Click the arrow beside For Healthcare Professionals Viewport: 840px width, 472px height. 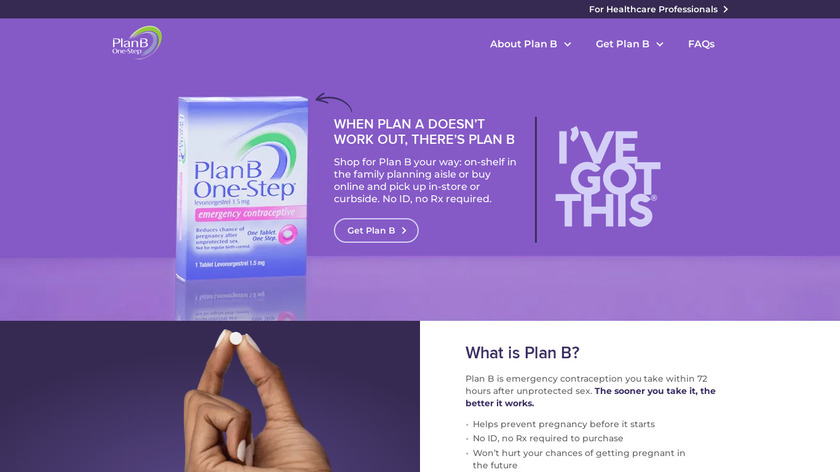point(725,9)
